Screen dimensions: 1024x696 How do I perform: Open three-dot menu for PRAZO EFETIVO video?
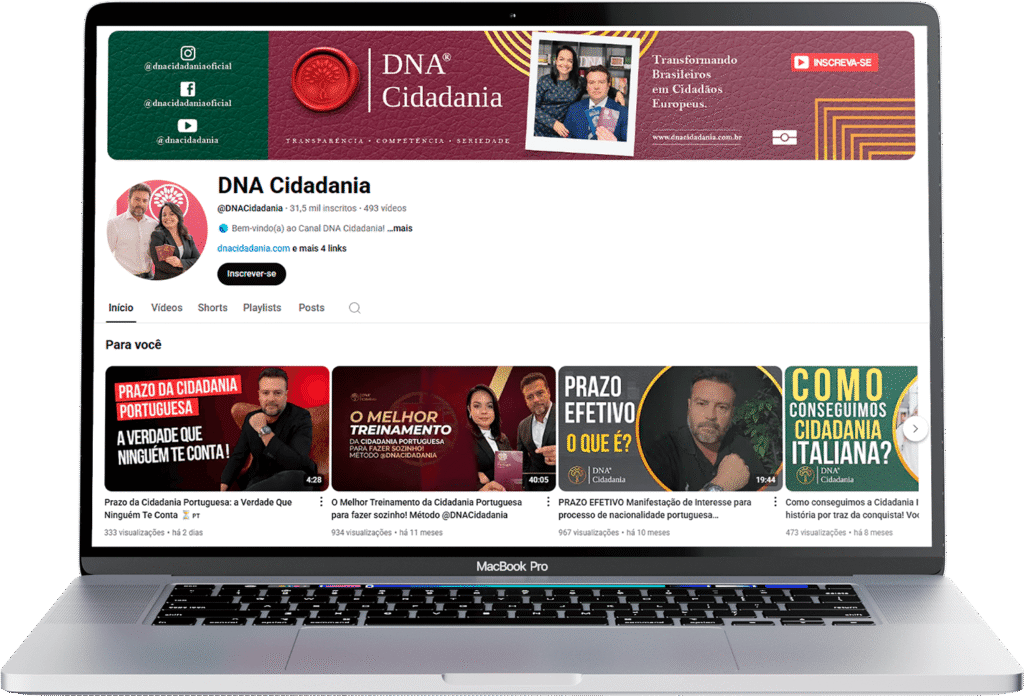pos(775,502)
